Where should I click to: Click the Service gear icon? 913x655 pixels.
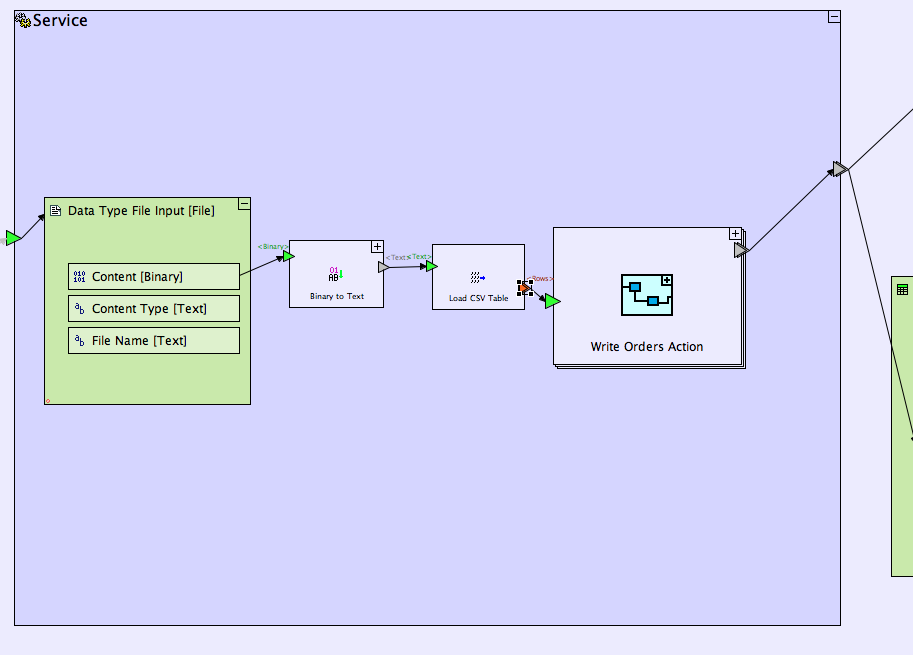(x=22, y=20)
